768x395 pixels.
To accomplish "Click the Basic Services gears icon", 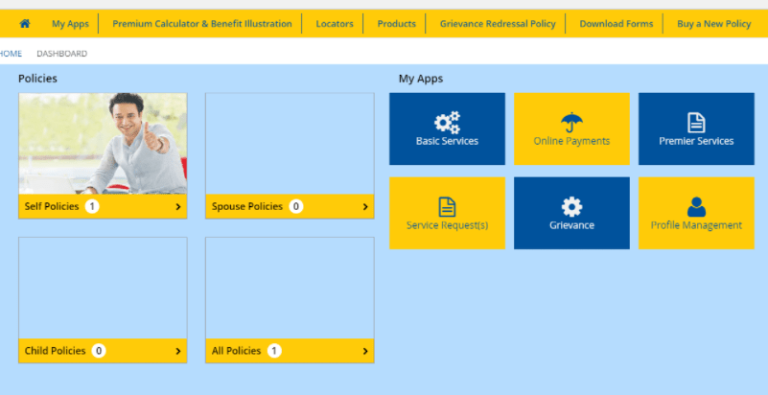I will [x=447, y=123].
